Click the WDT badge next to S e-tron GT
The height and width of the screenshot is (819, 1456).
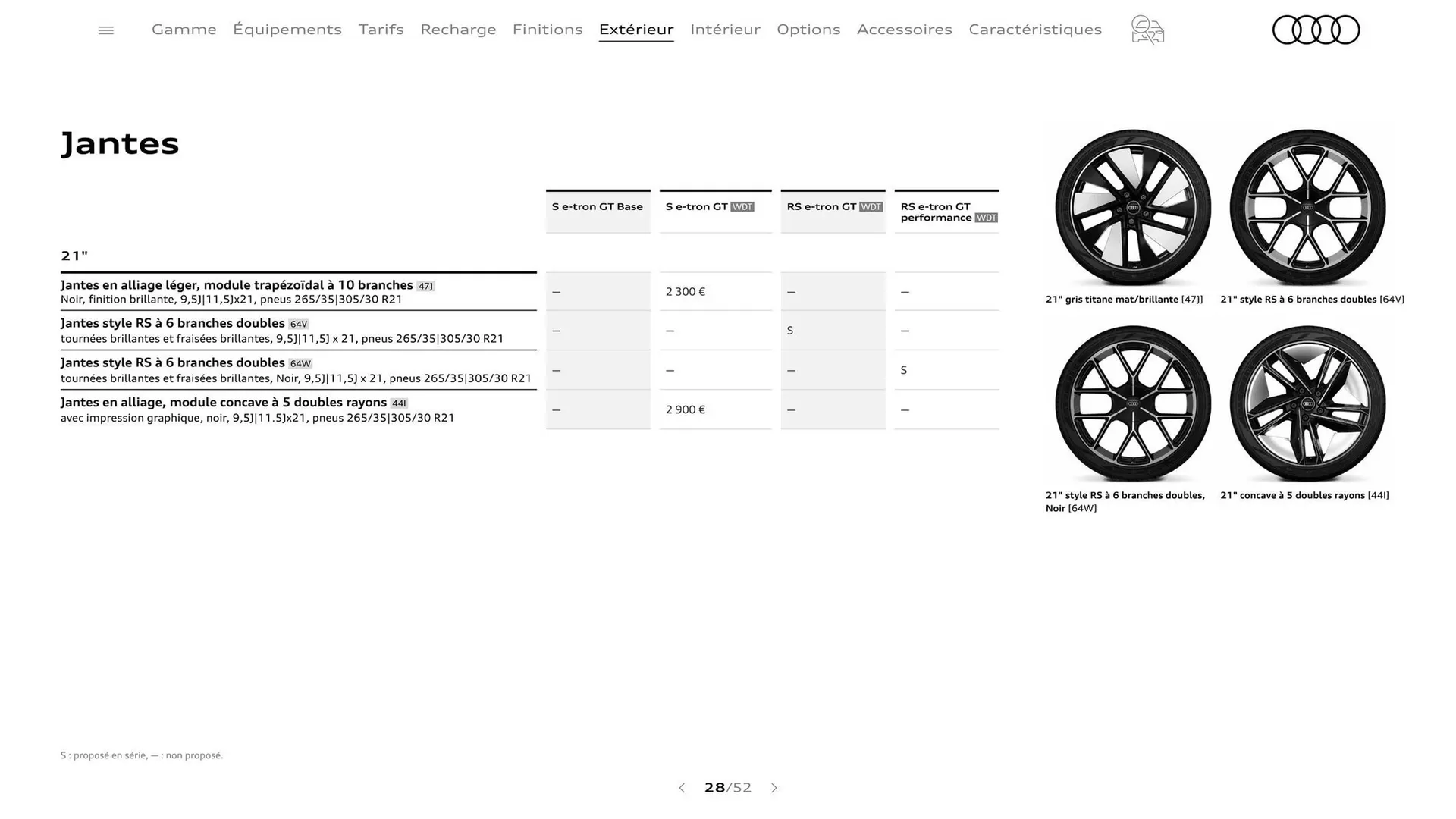coord(742,206)
